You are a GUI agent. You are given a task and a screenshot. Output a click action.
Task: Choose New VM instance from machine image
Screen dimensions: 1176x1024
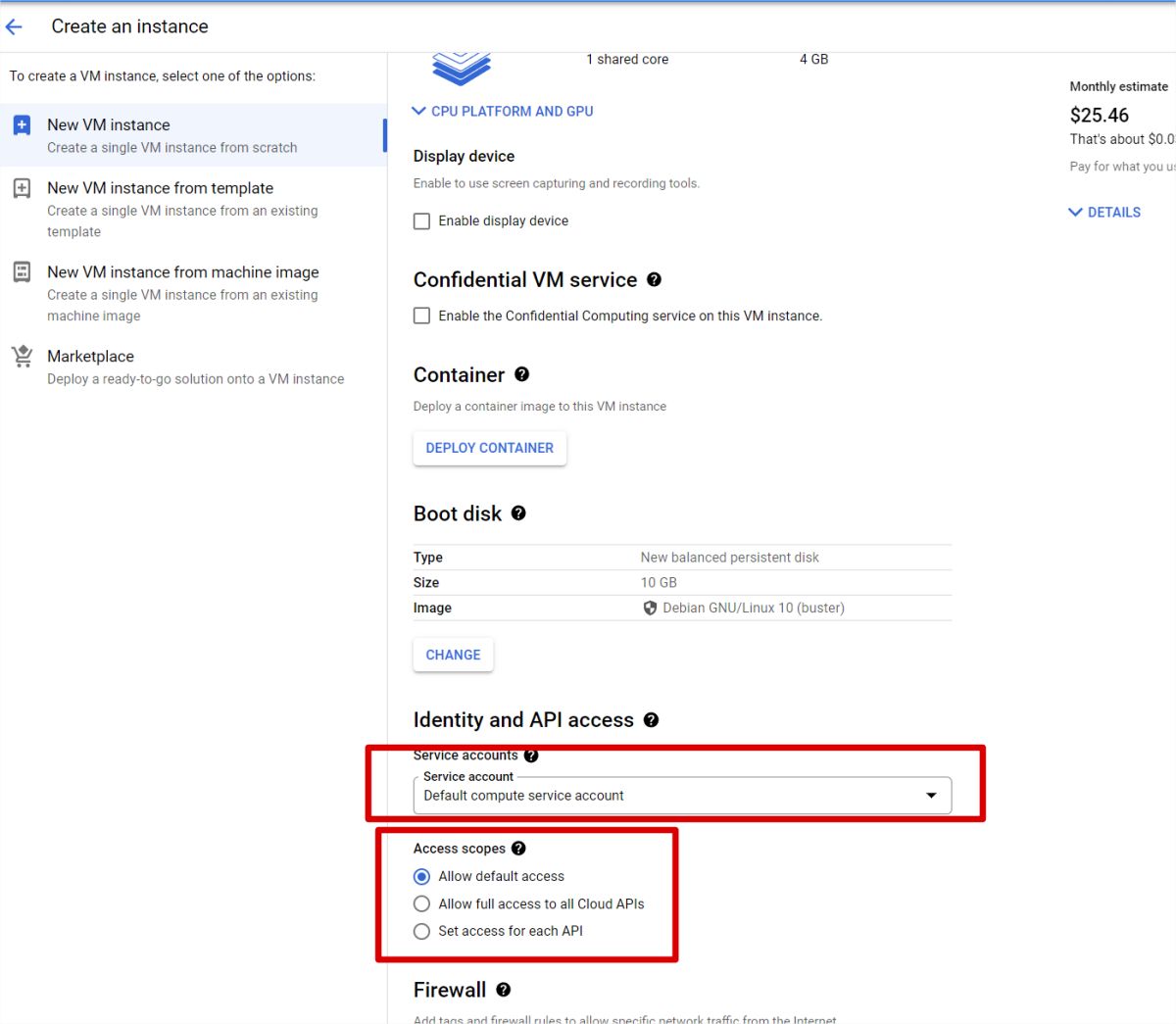(193, 293)
